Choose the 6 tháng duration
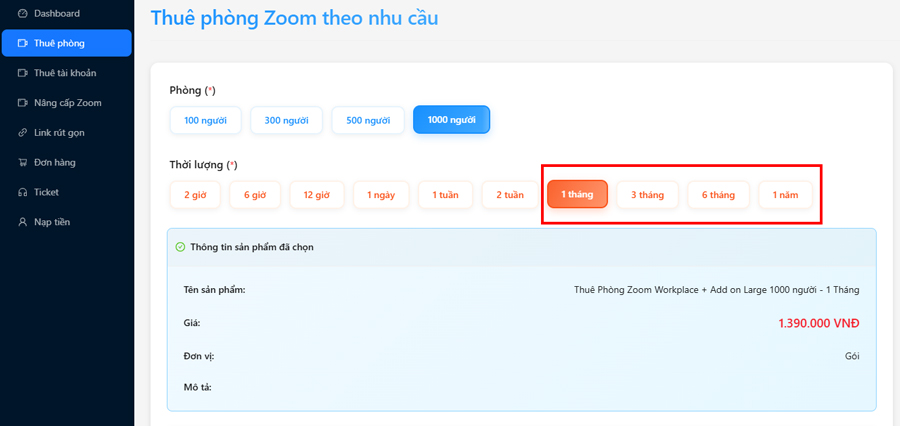900x426 pixels. 718,195
